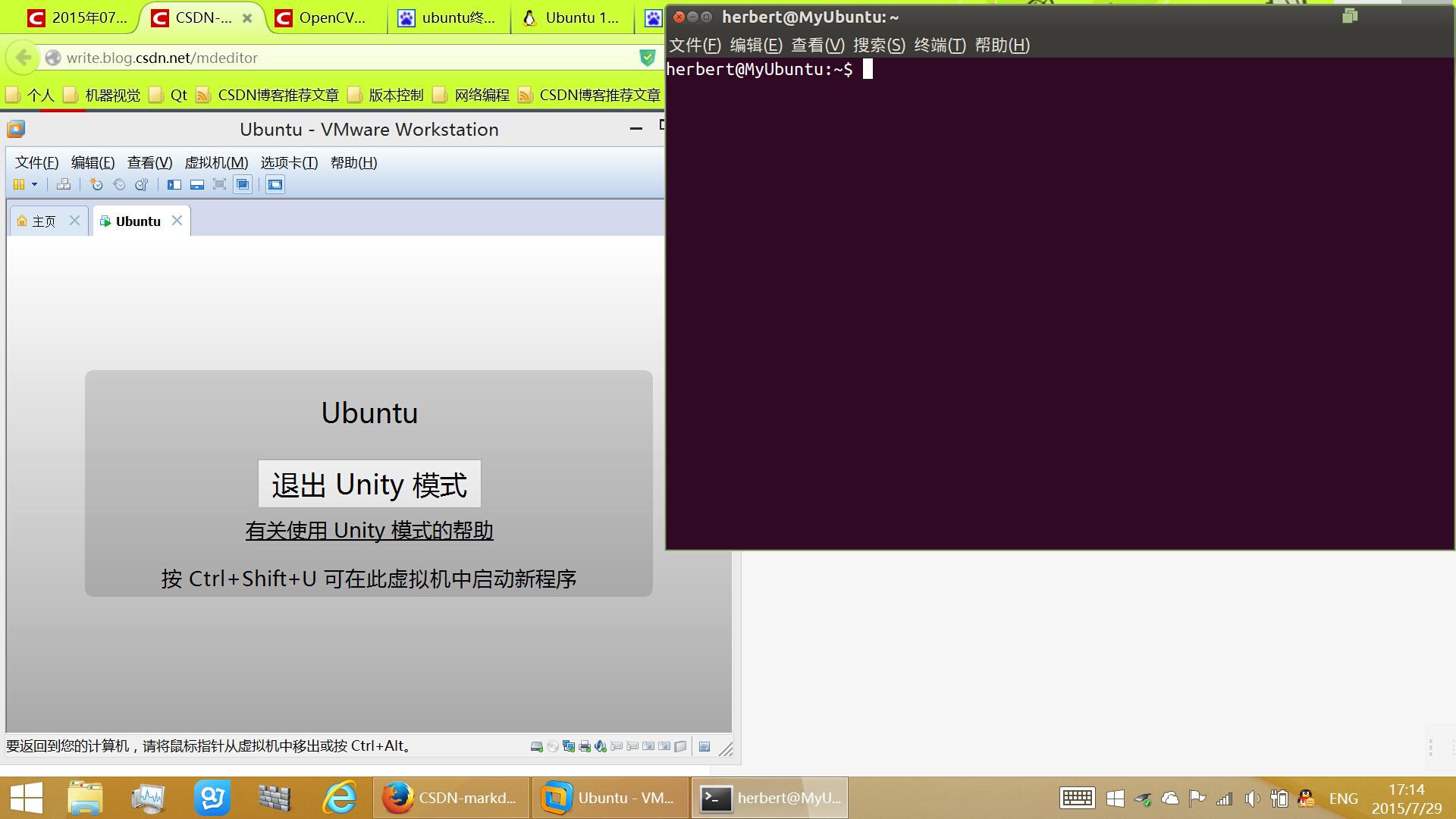Open 搜索(S) menu in the terminal window
This screenshot has height=819, width=1456.
879,45
